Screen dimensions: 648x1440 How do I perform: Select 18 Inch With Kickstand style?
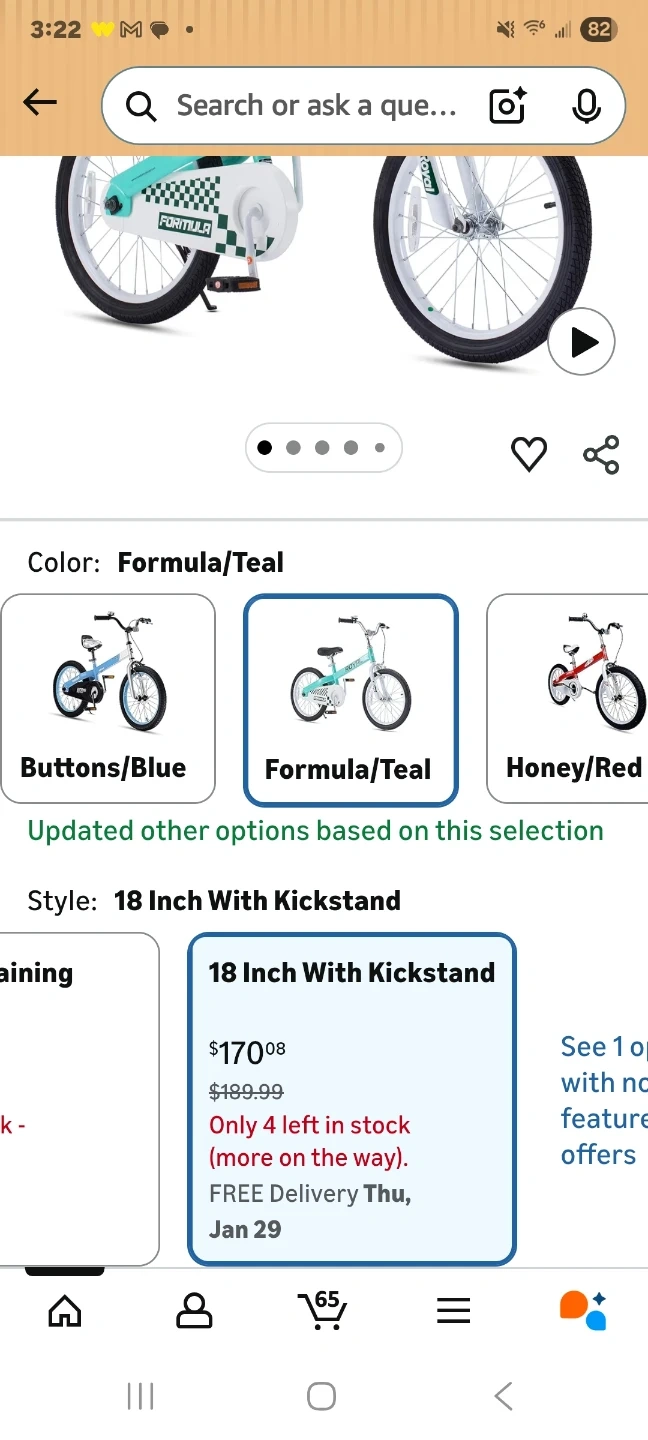(351, 1098)
